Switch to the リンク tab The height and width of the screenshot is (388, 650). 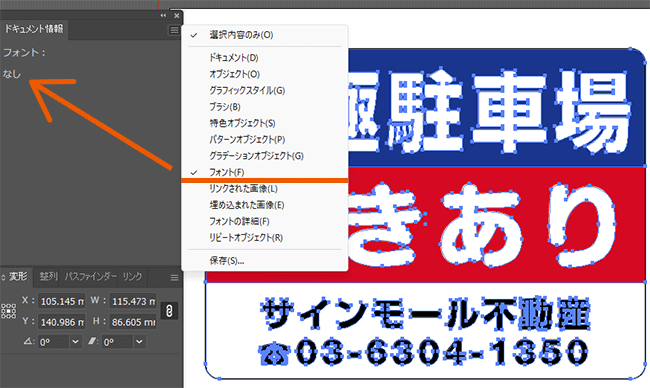click(132, 276)
